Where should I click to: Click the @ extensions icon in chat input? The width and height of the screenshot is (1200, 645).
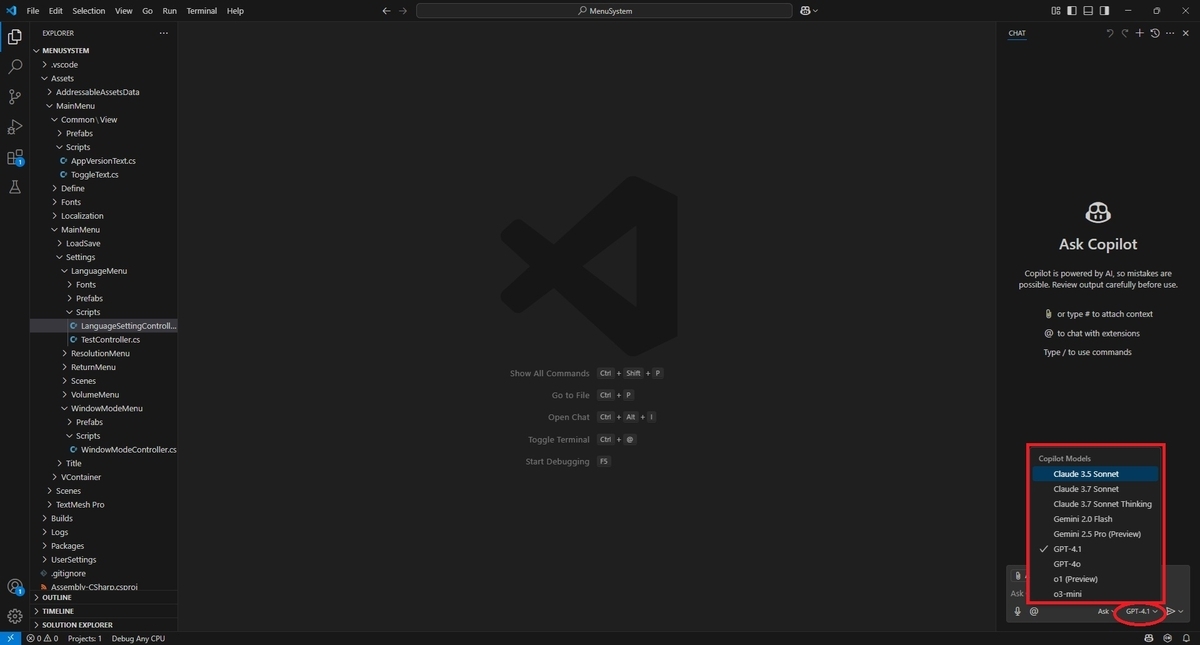pos(1034,611)
